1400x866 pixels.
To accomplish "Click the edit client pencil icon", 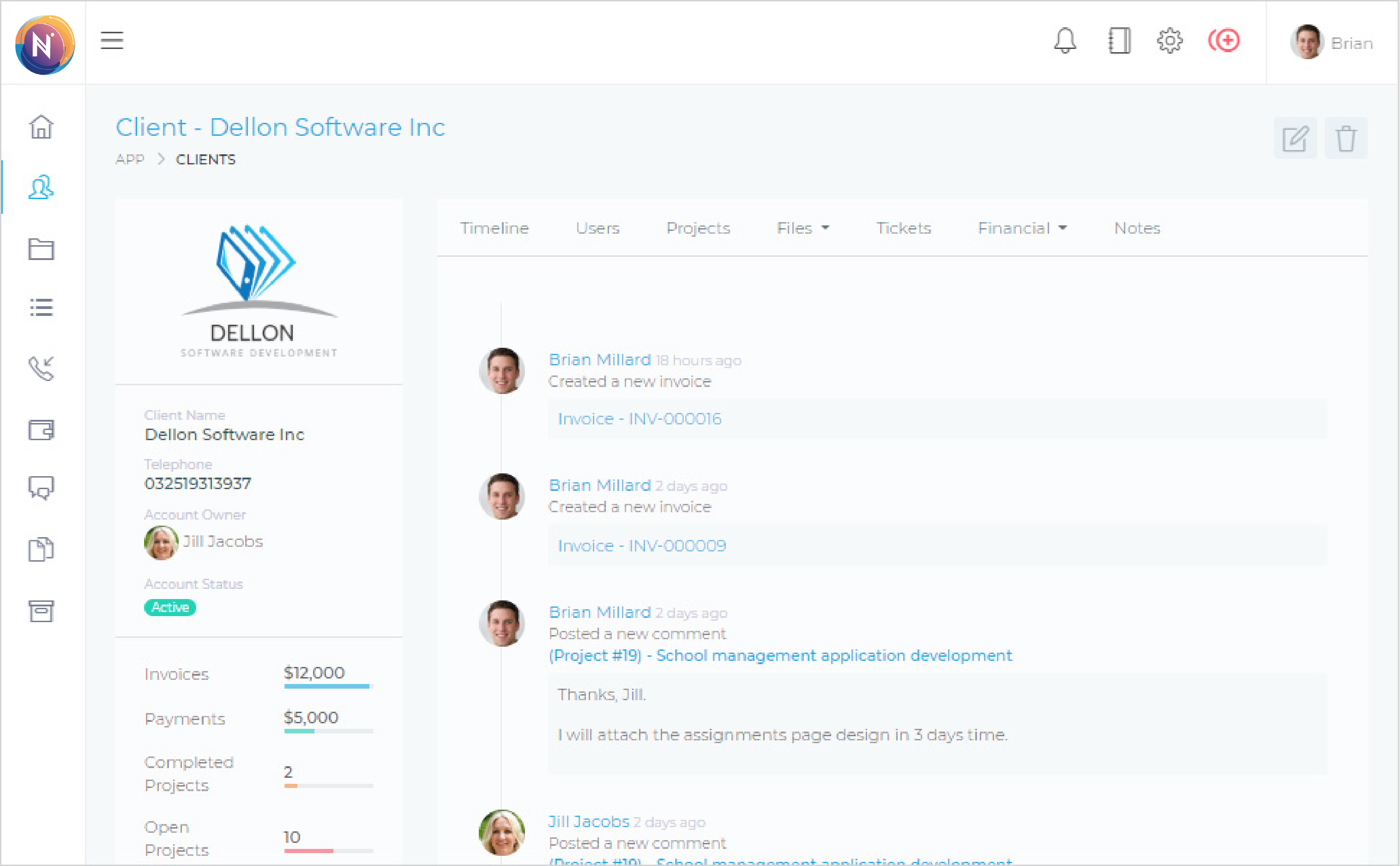I will pos(1295,138).
